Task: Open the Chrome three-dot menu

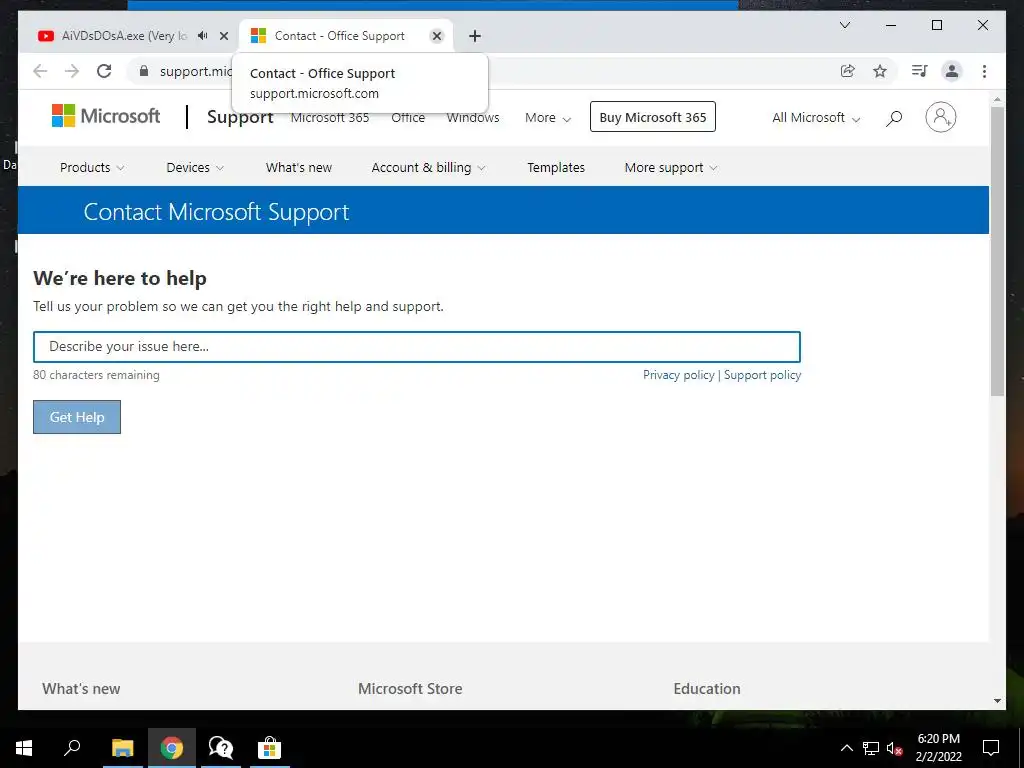Action: pyautogui.click(x=984, y=71)
